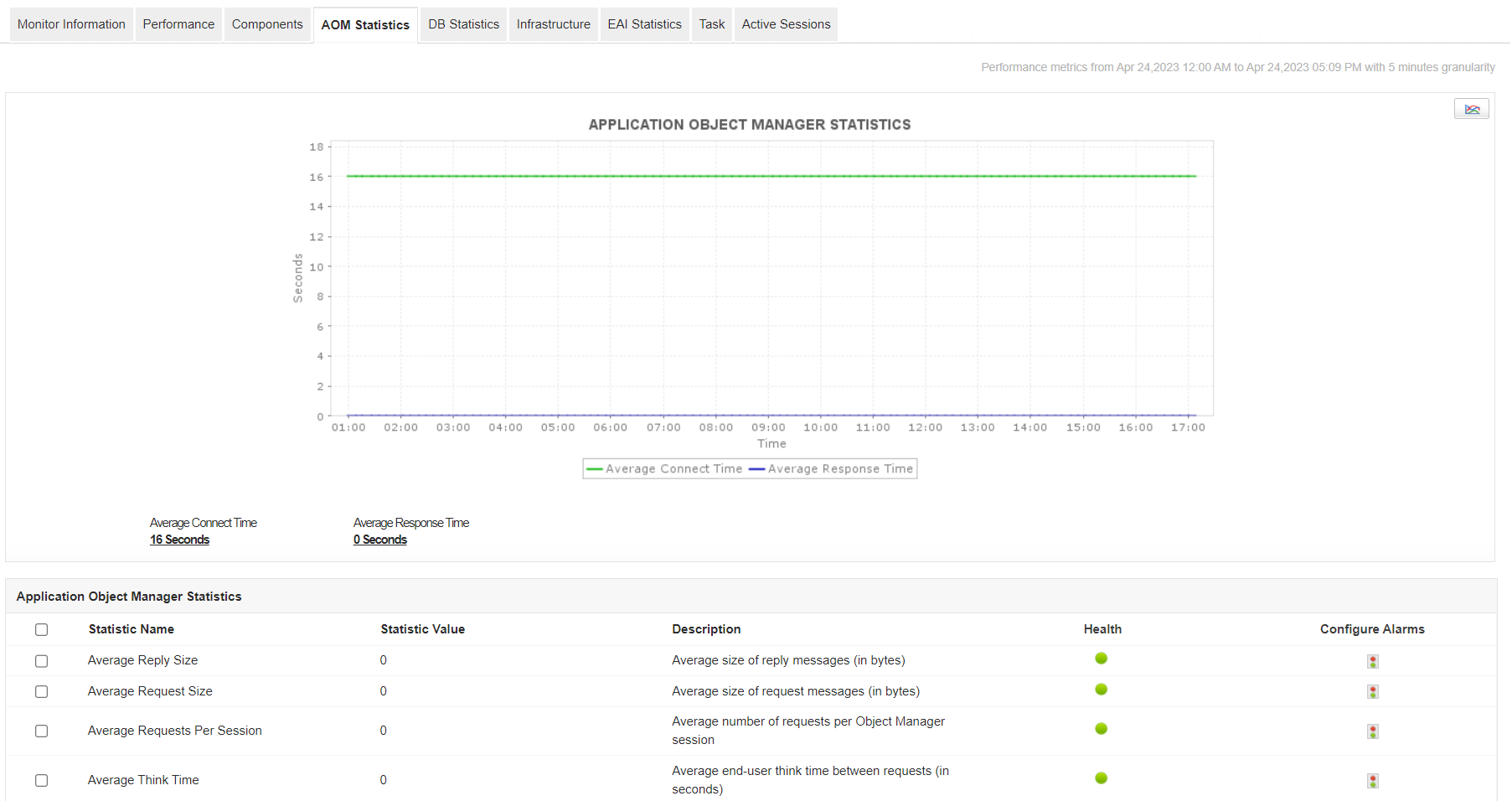Open alarm configuration for Average Request Size

(1372, 692)
